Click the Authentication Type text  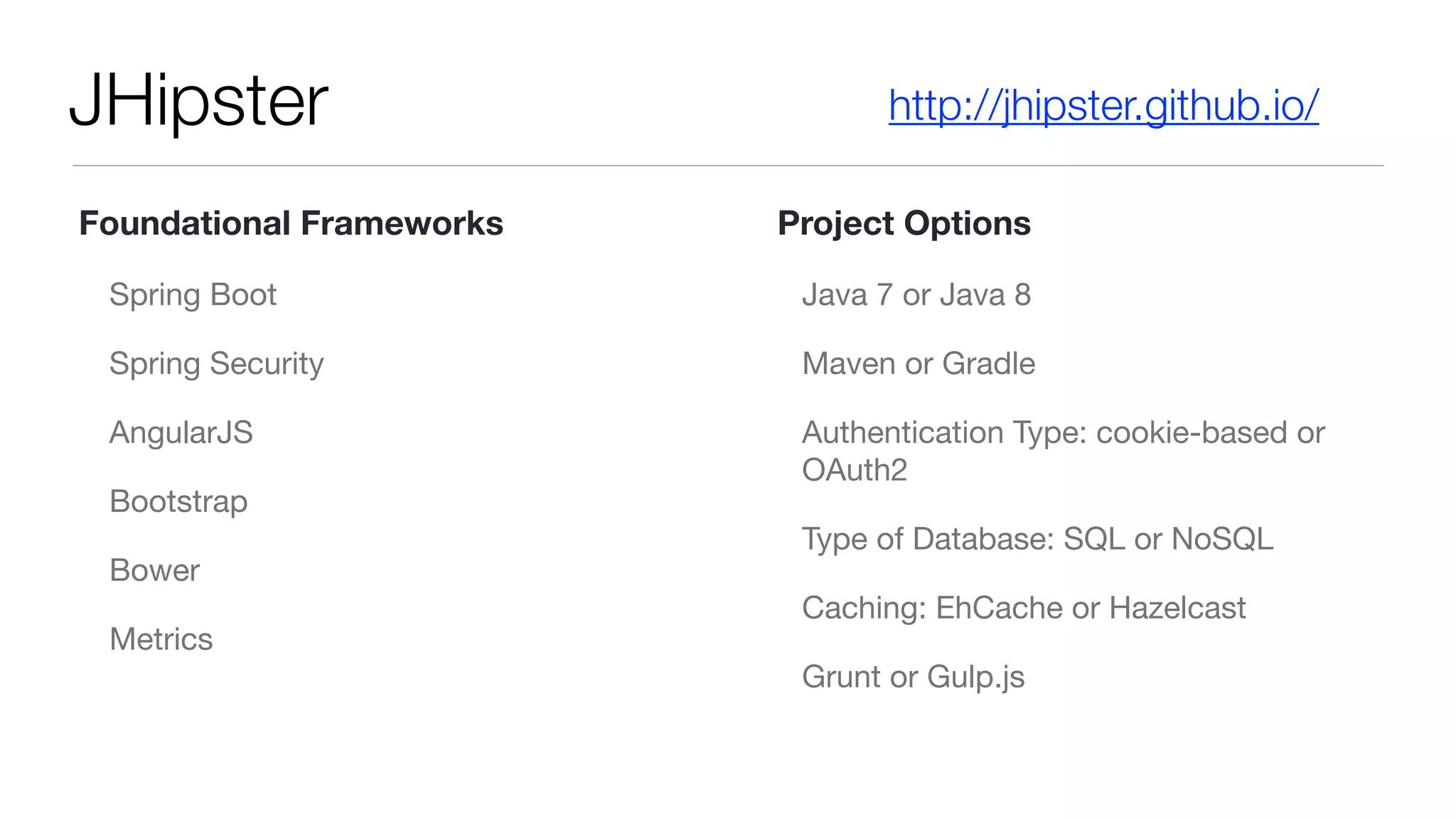[944, 433]
